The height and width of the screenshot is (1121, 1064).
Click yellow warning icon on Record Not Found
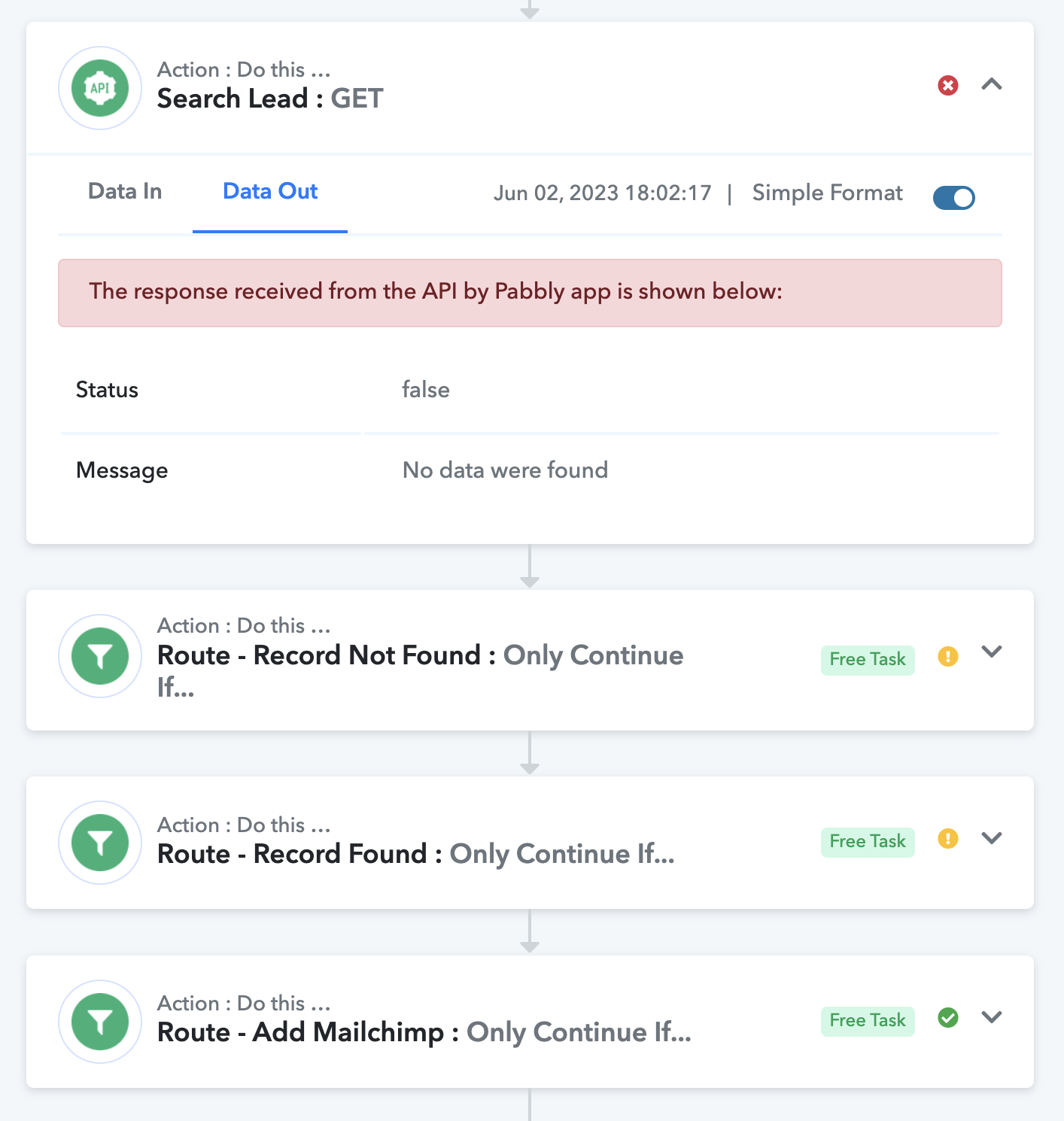tap(948, 656)
